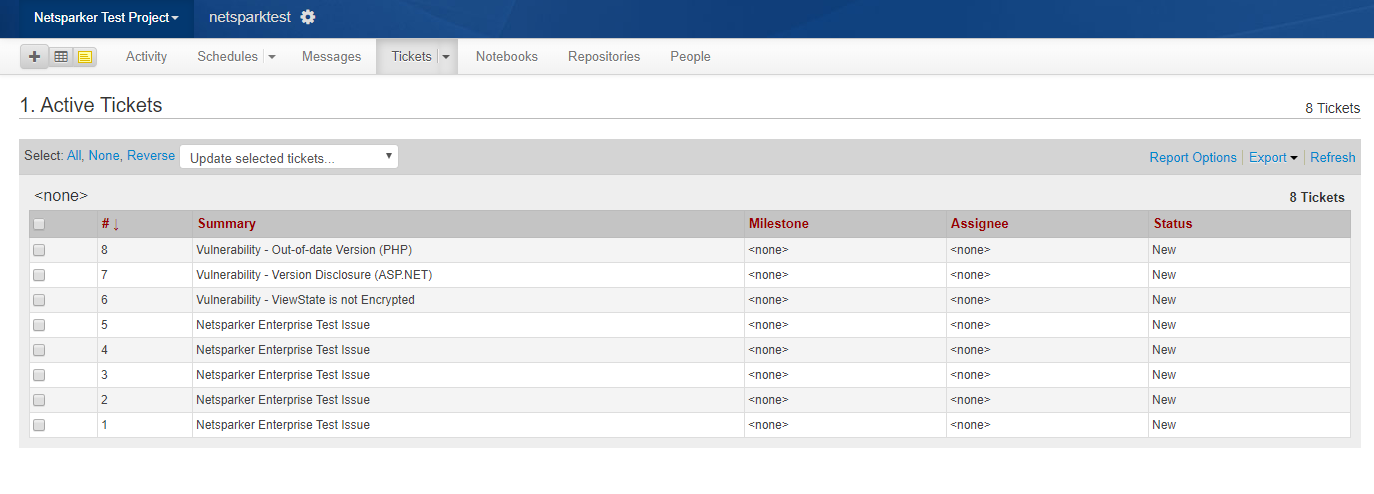Select checkbox for ticket 6
The image size is (1374, 494).
(x=39, y=300)
